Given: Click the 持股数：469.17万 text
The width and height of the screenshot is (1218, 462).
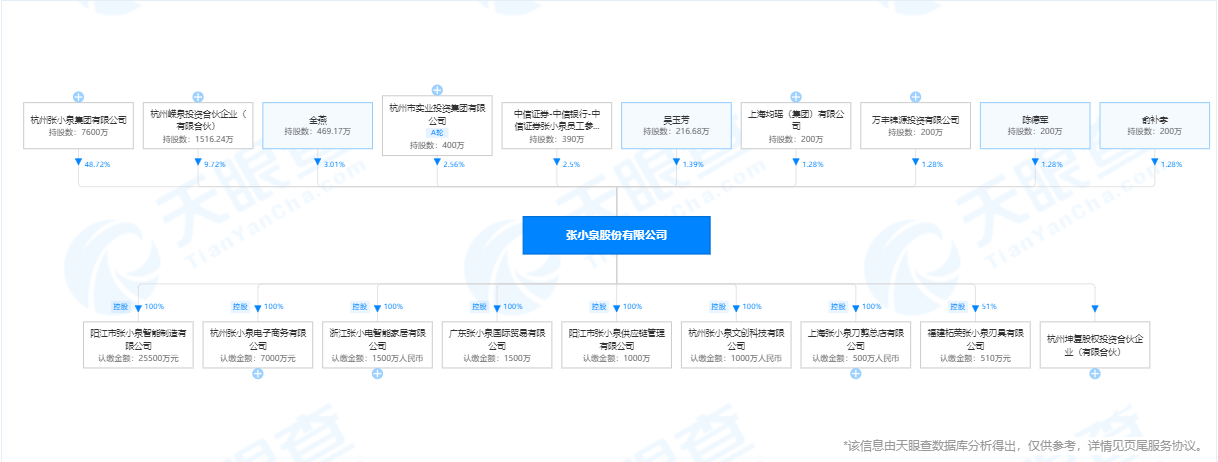Looking at the screenshot, I should pos(317,131).
